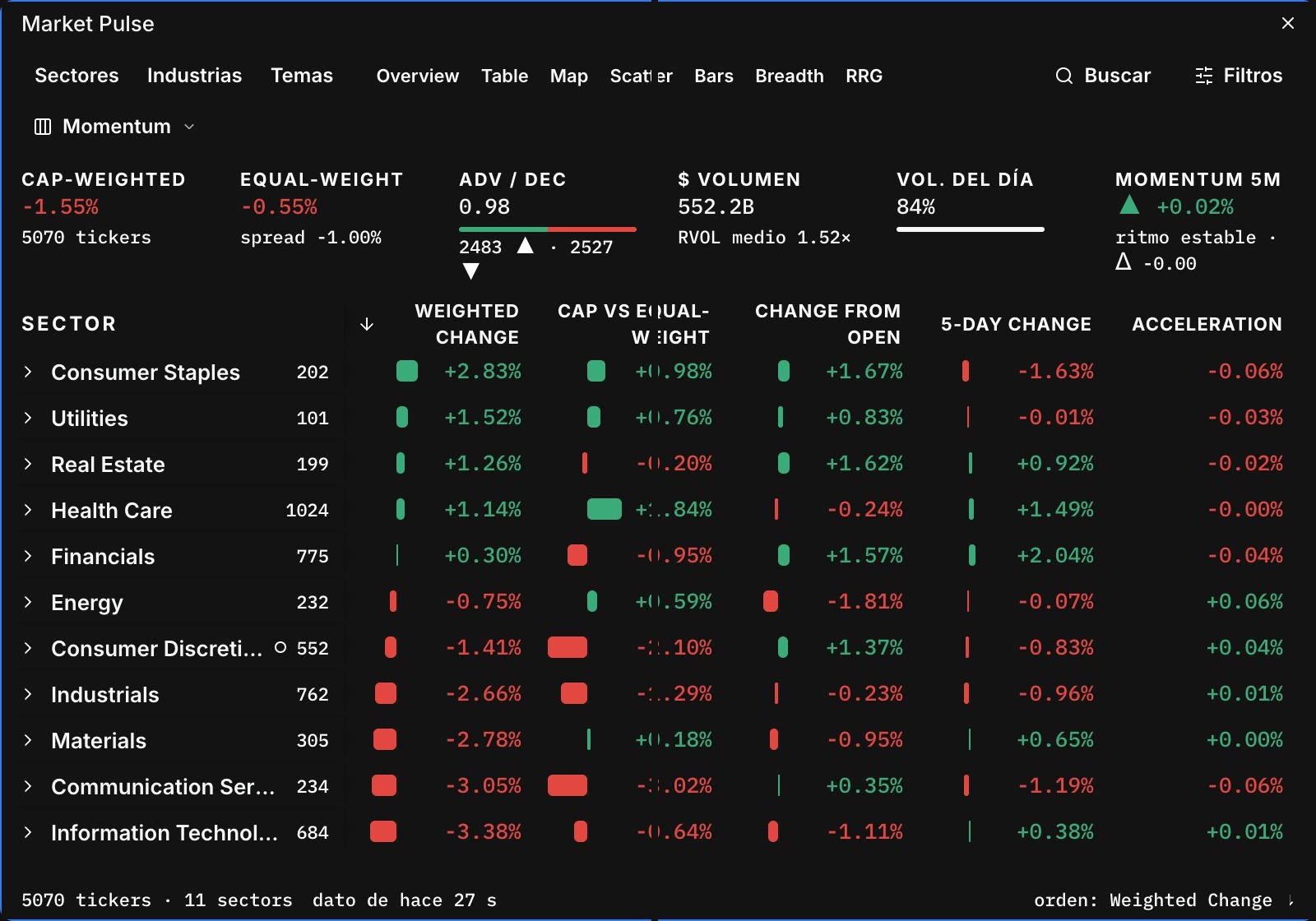This screenshot has height=921, width=1316.
Task: Switch to the Sectores tab
Action: (x=76, y=76)
